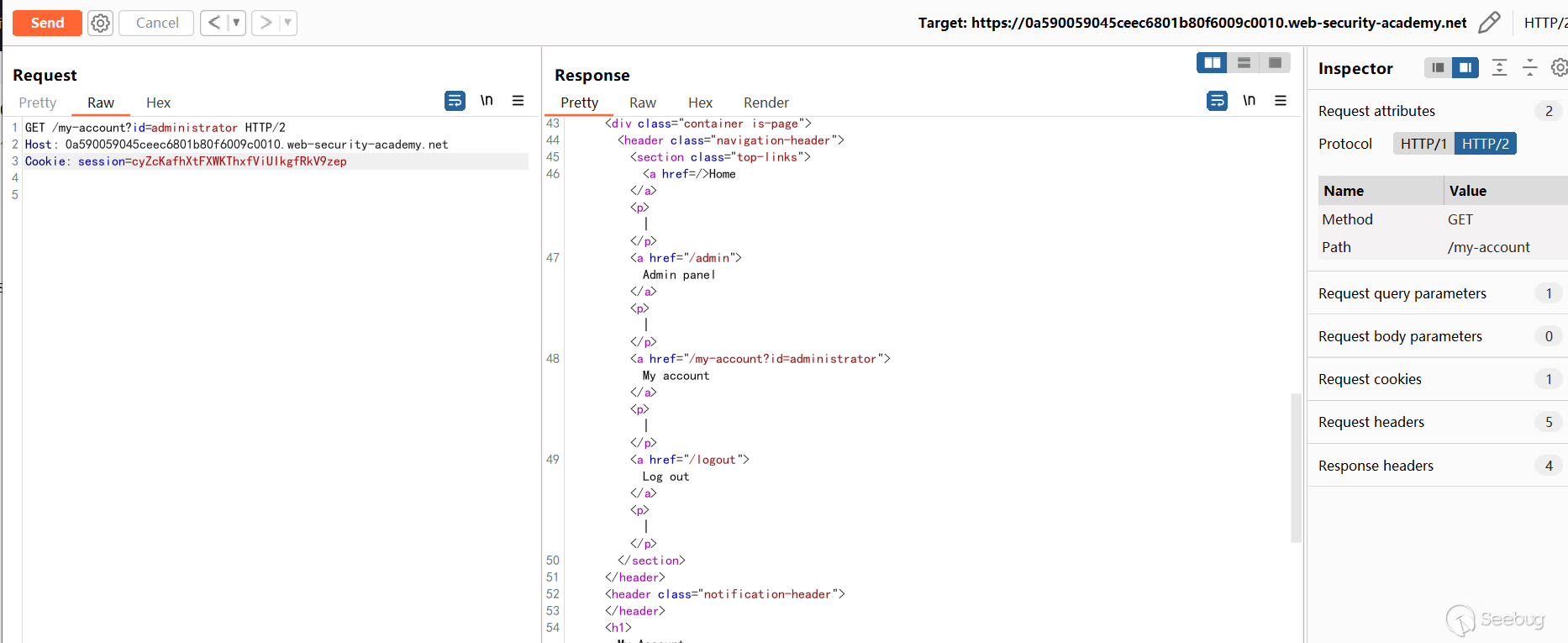Toggle word wrap in Response panel

(x=1217, y=101)
